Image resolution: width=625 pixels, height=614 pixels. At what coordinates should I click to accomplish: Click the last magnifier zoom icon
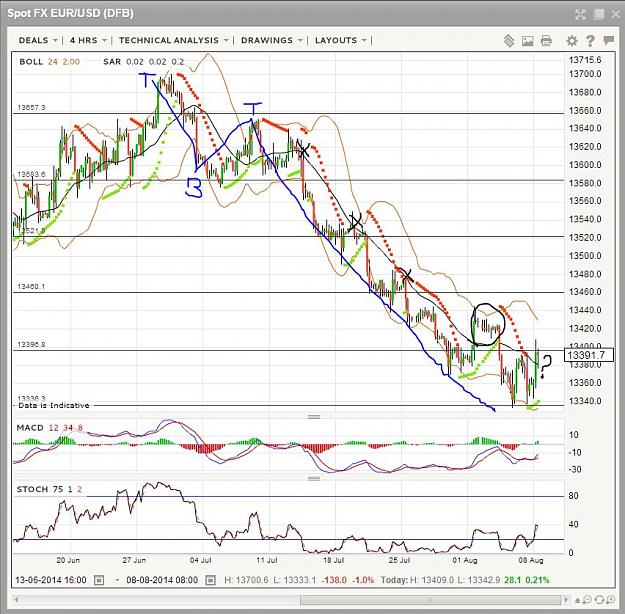(611, 600)
